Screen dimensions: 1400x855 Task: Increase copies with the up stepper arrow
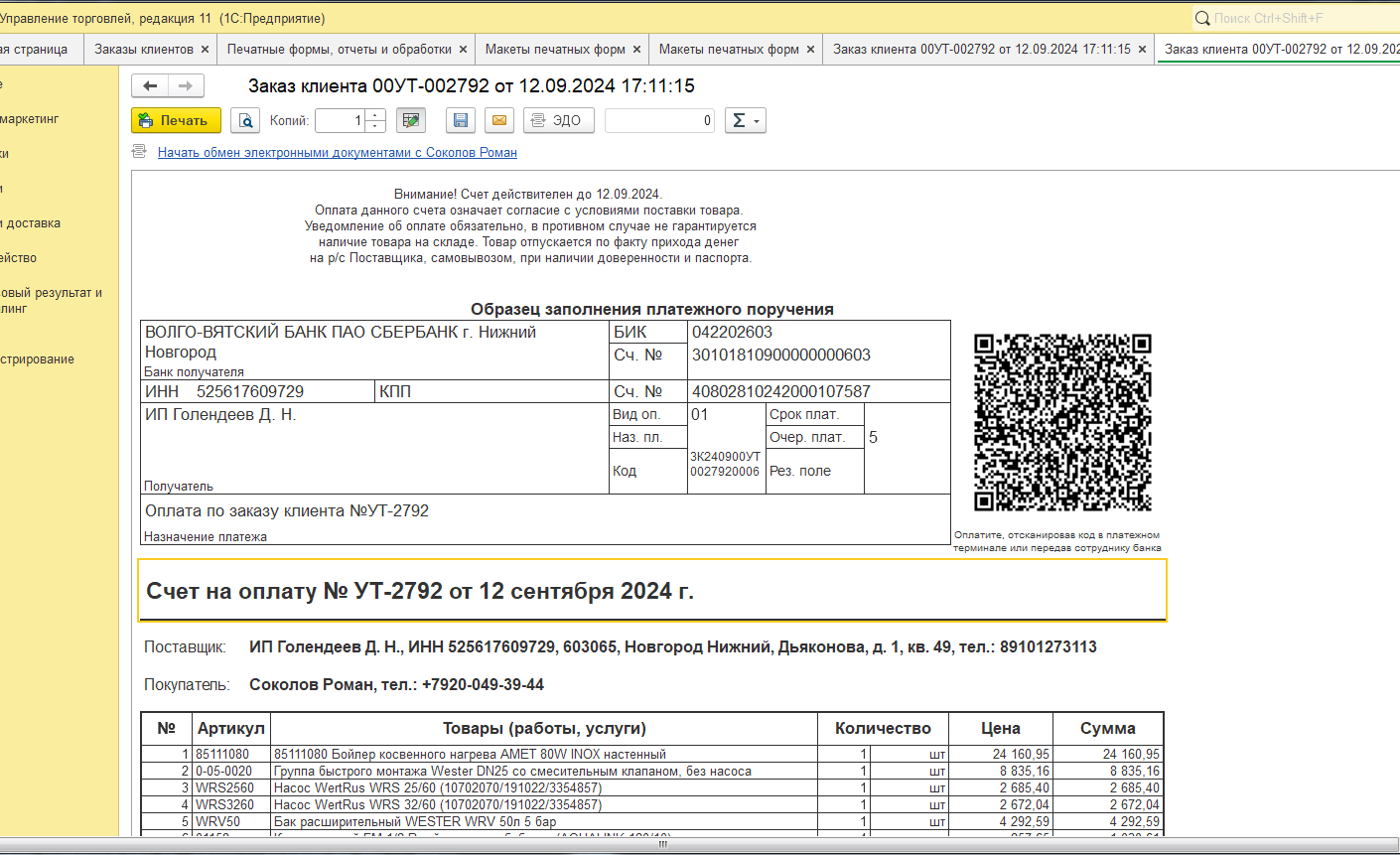[x=375, y=115]
